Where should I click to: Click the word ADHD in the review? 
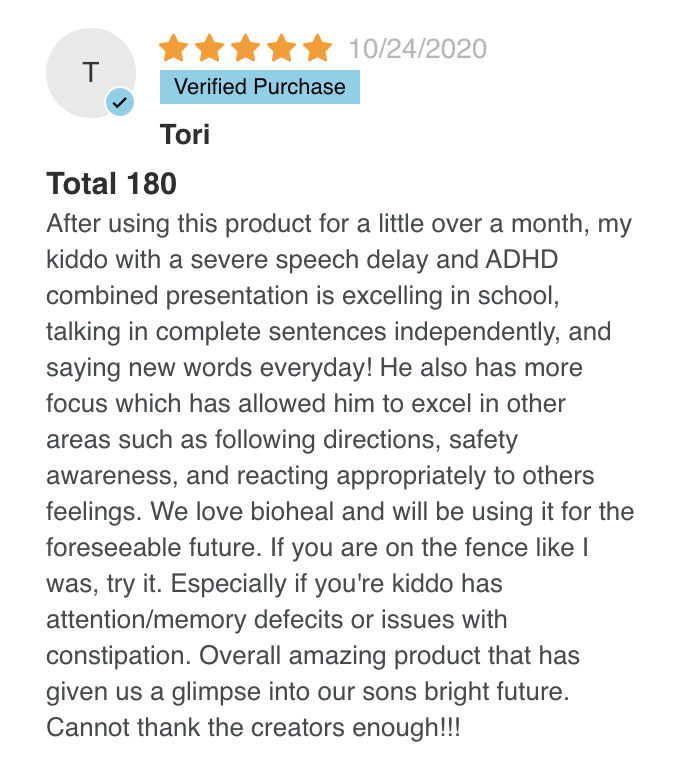pos(521,259)
